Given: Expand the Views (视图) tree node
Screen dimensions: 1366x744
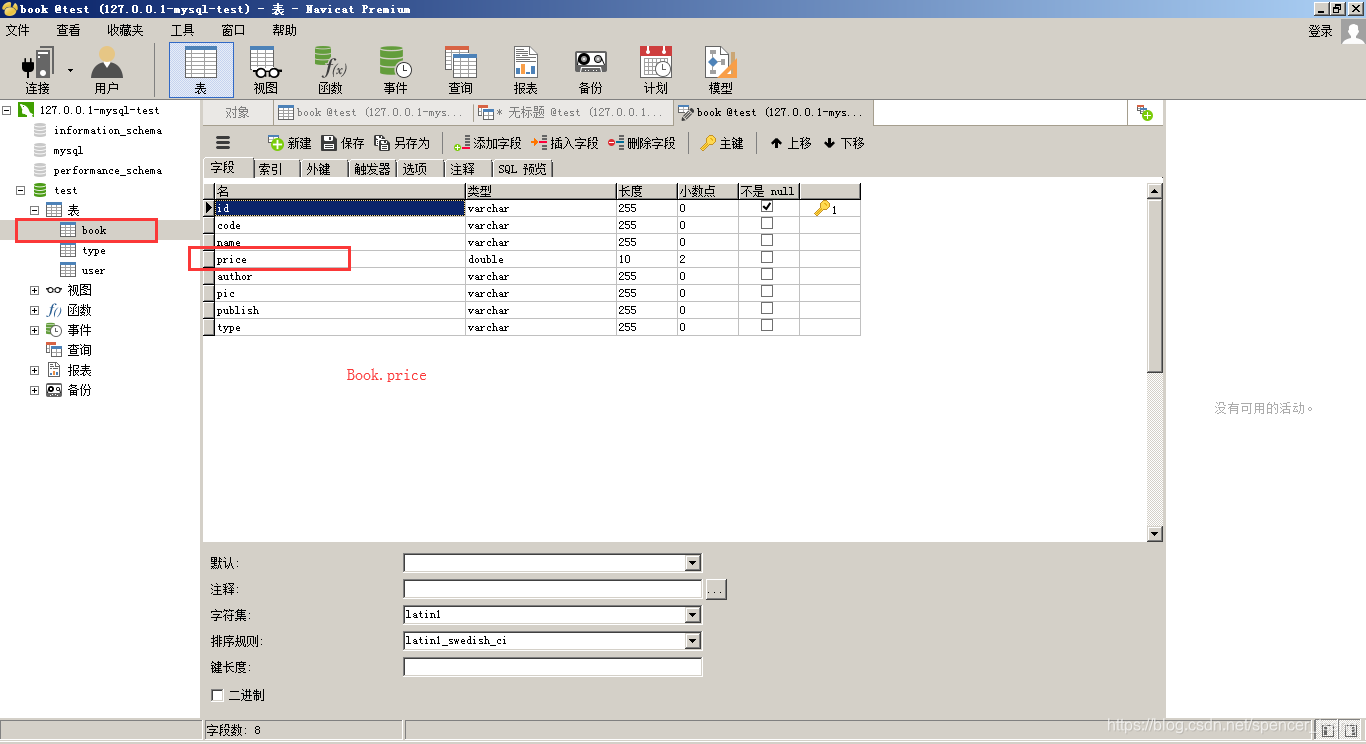Looking at the screenshot, I should point(34,290).
